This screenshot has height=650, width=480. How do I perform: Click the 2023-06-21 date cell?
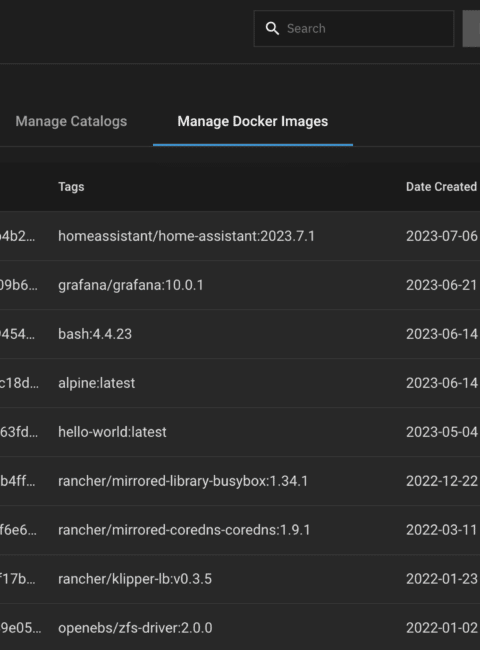[x=442, y=285]
